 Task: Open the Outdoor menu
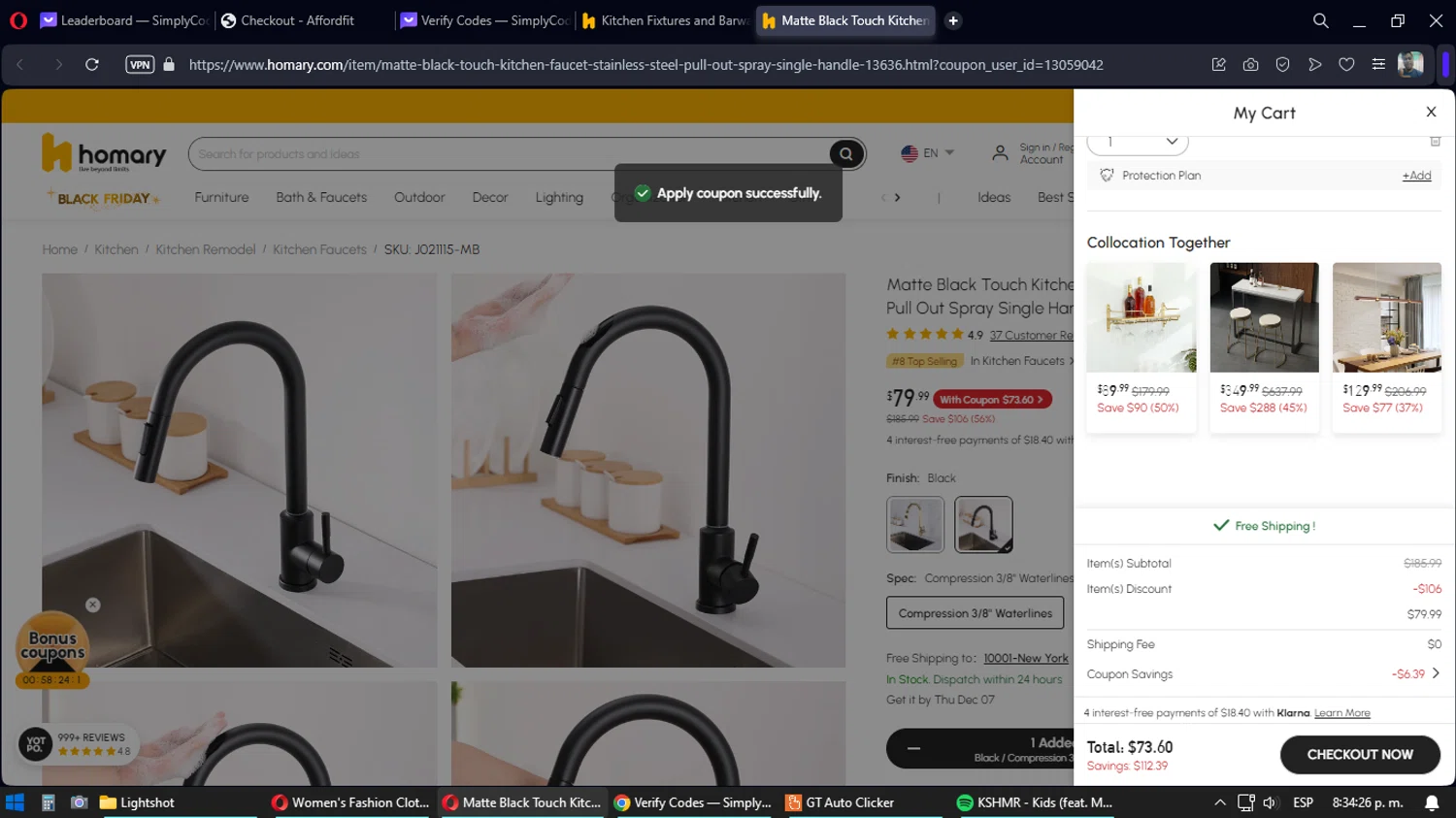419,197
